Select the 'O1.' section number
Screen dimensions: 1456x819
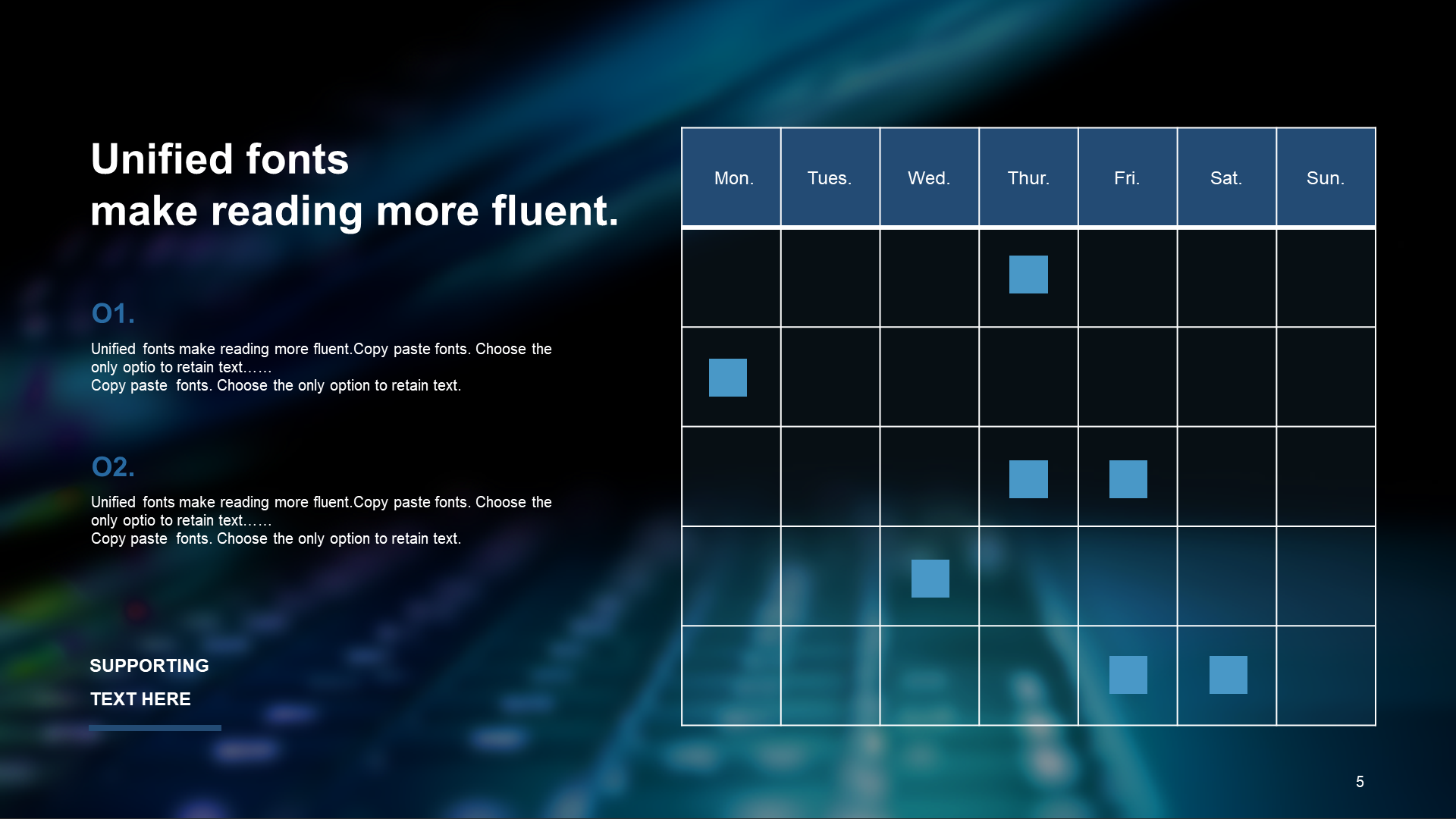113,313
